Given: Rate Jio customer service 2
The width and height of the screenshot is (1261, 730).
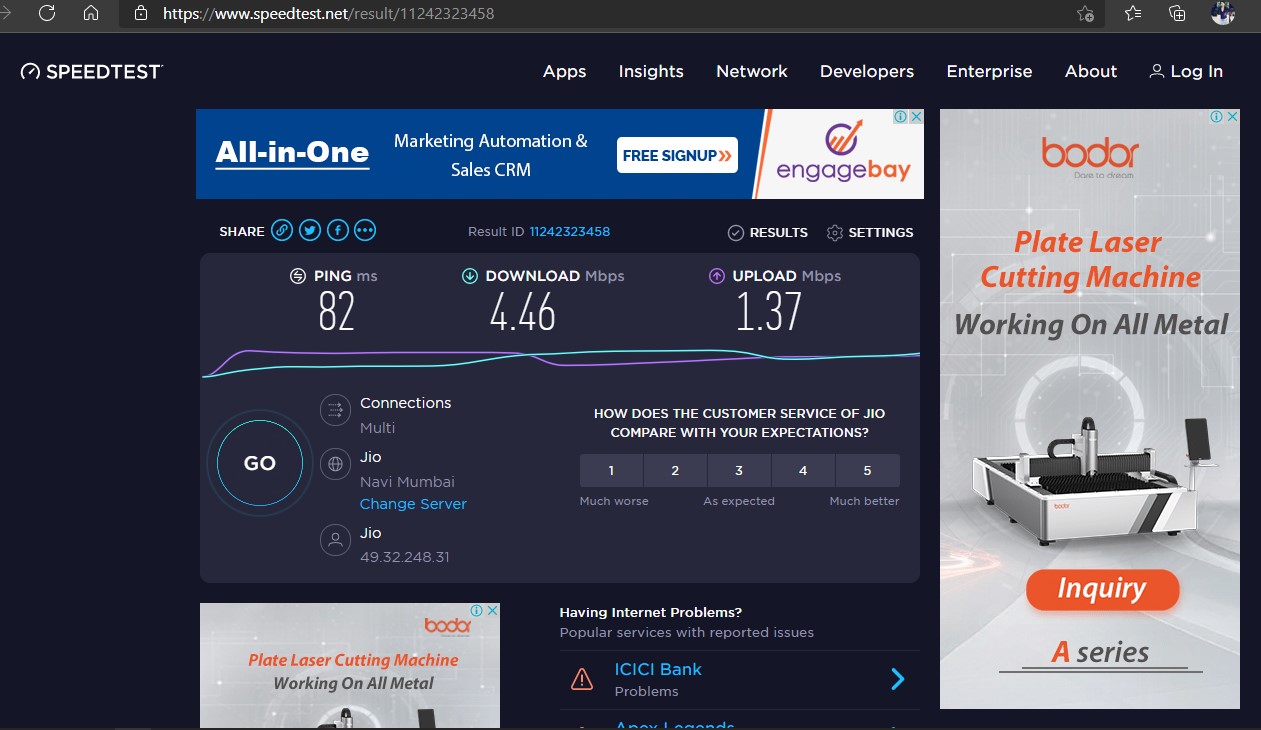Looking at the screenshot, I should pos(676,470).
